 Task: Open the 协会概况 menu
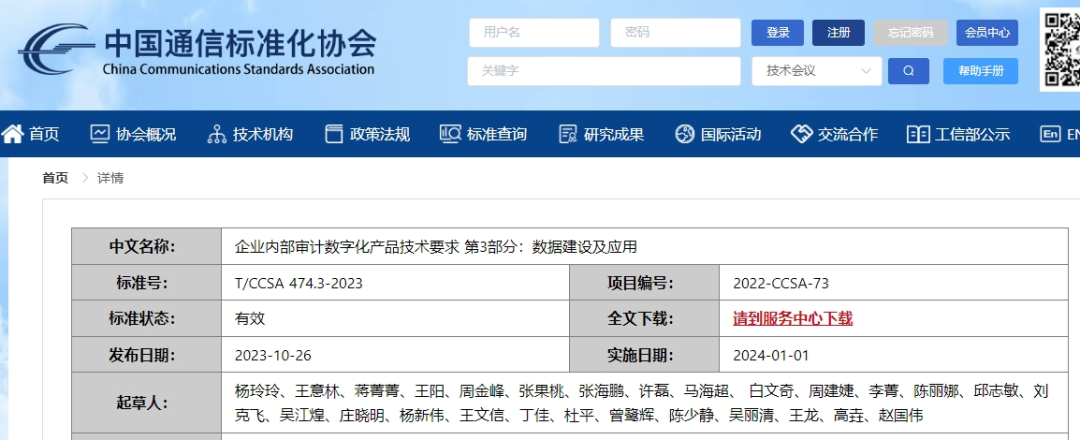[146, 134]
